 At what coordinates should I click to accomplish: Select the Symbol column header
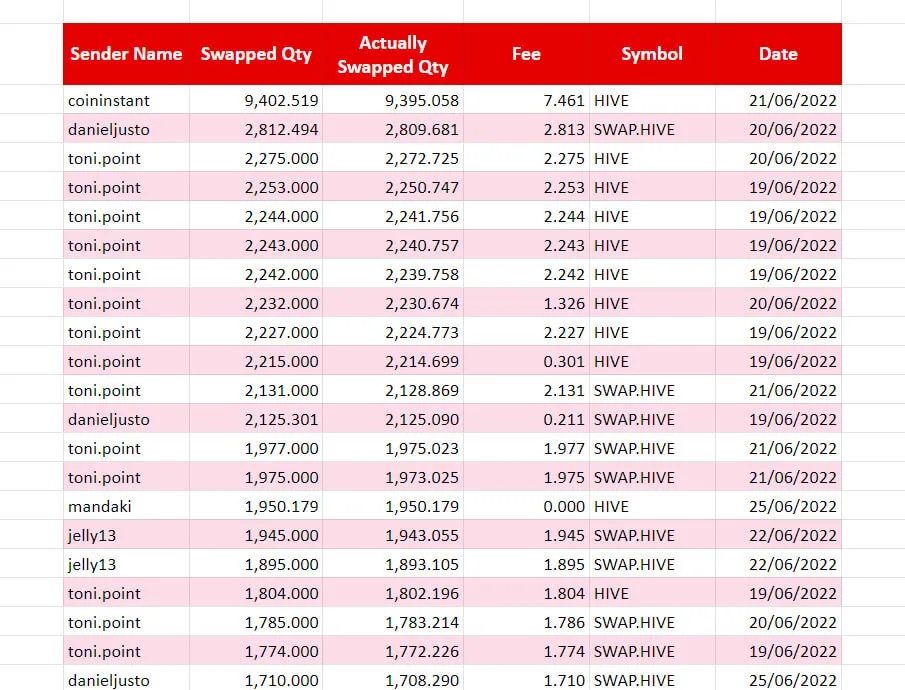click(652, 54)
